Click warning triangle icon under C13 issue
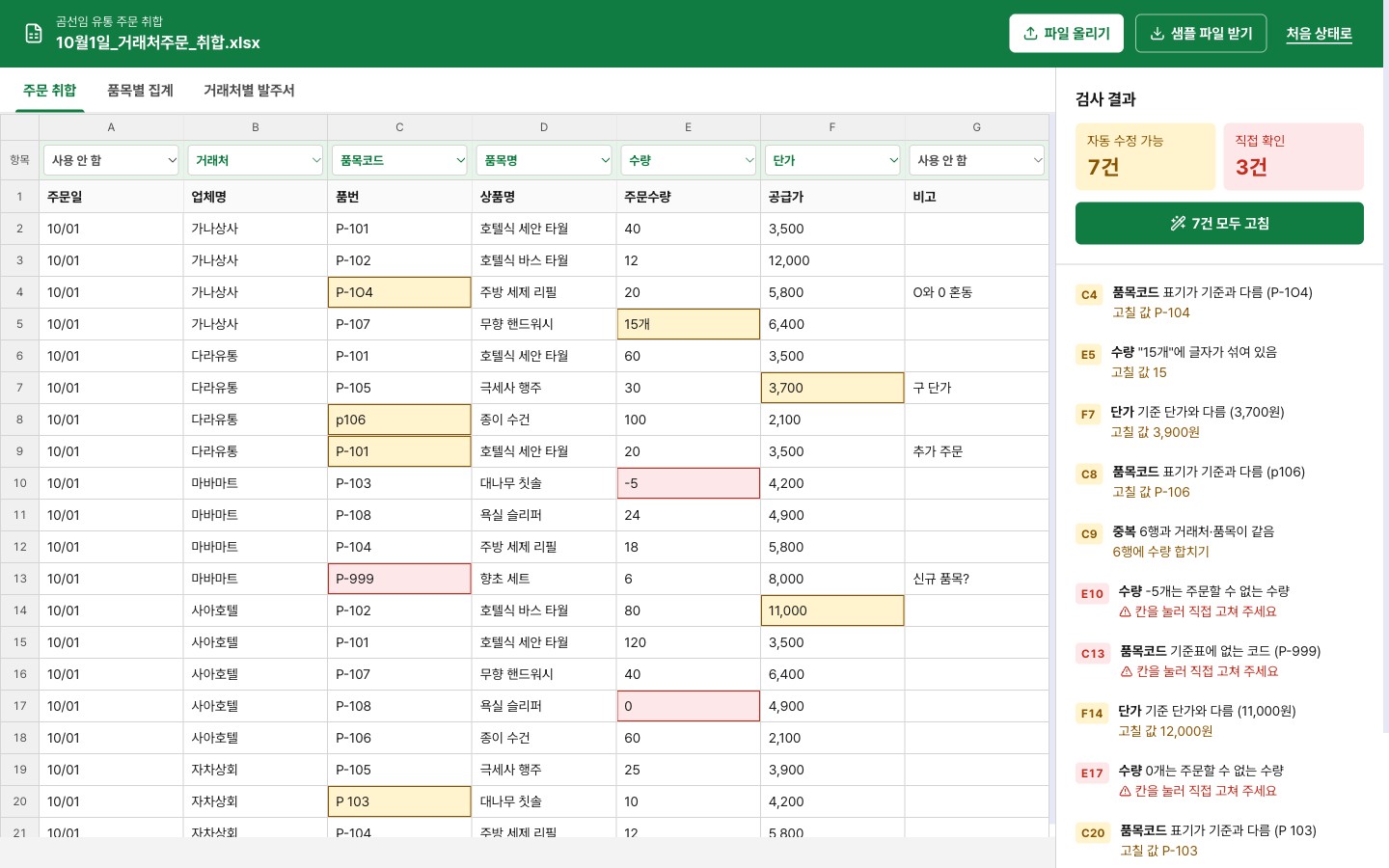Image resolution: width=1389 pixels, height=868 pixels. coord(1127,671)
